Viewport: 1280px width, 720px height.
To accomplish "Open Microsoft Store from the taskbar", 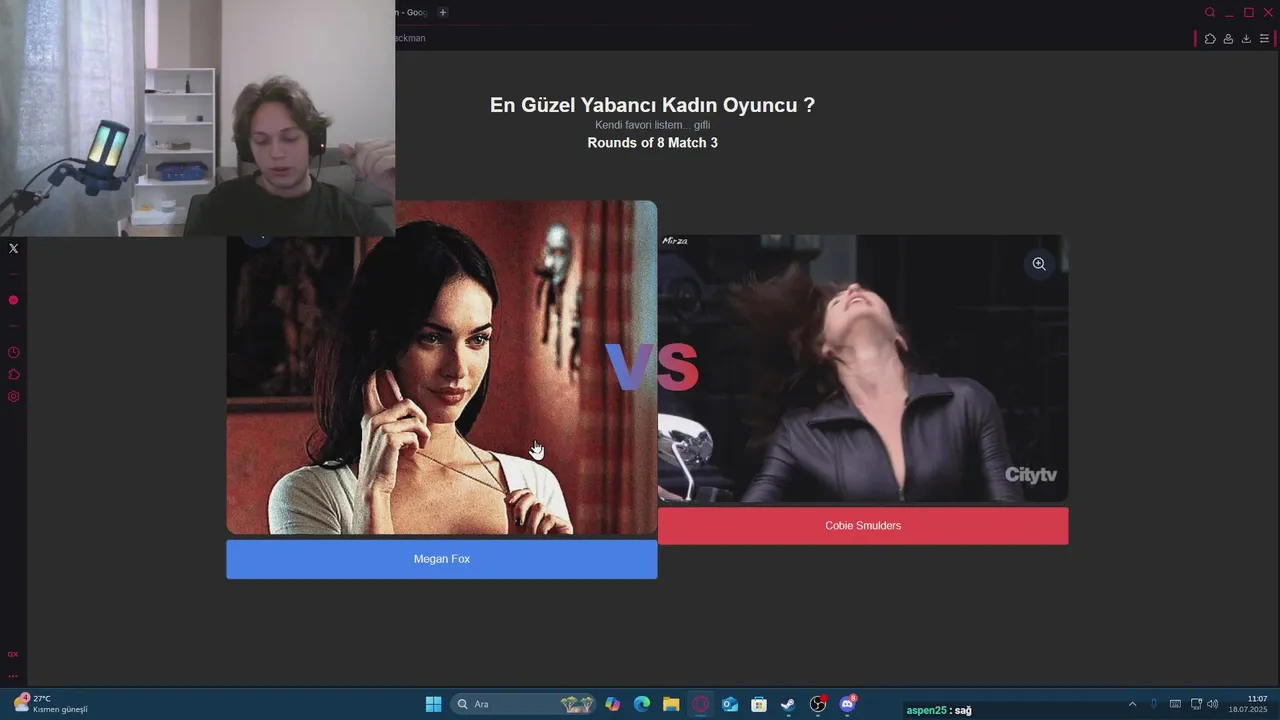I will point(759,704).
